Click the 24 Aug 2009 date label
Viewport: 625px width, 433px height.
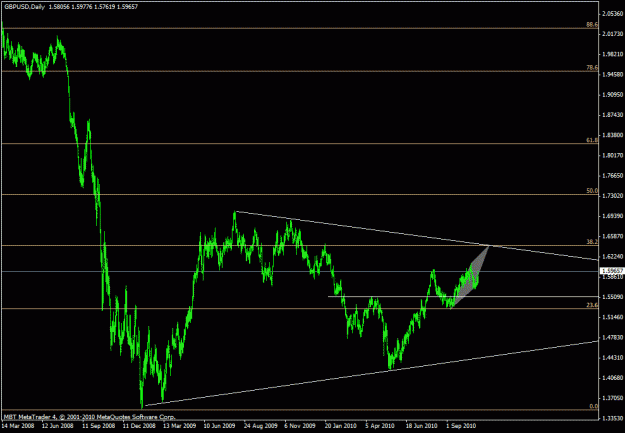(x=261, y=426)
